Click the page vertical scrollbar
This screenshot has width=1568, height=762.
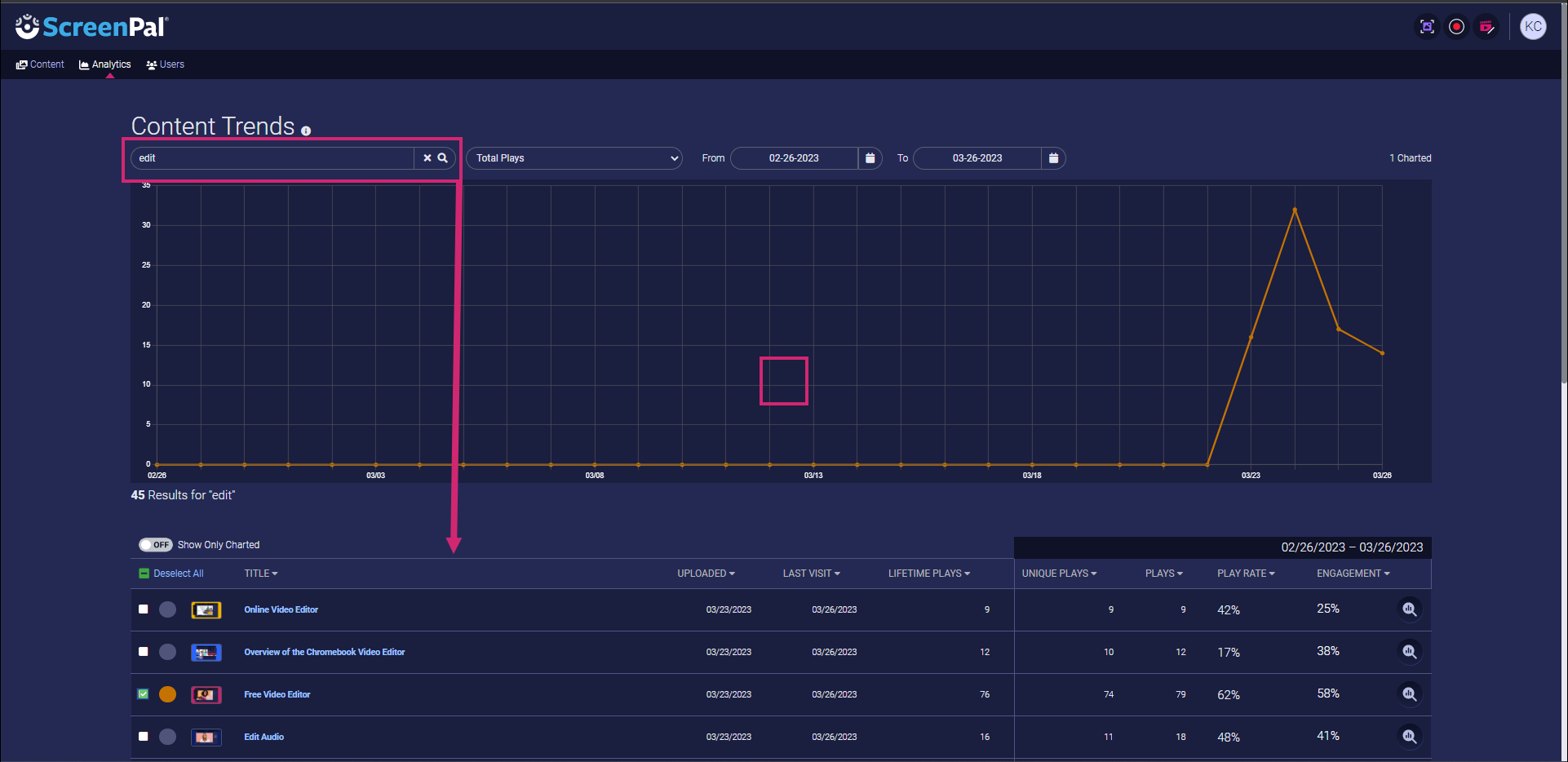1564,192
